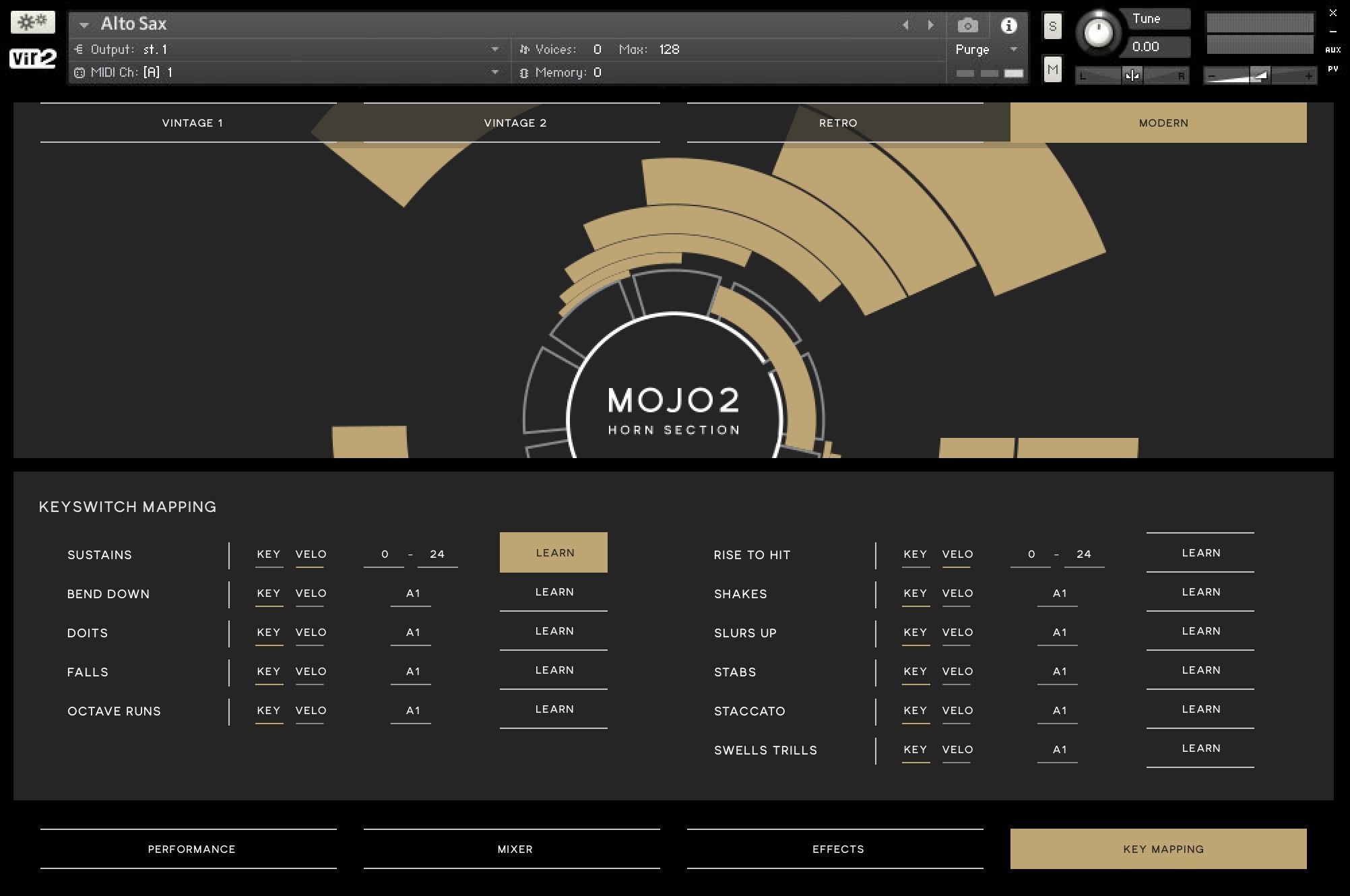The width and height of the screenshot is (1350, 896).
Task: Click the Tune value 0.00 field
Action: point(1158,47)
